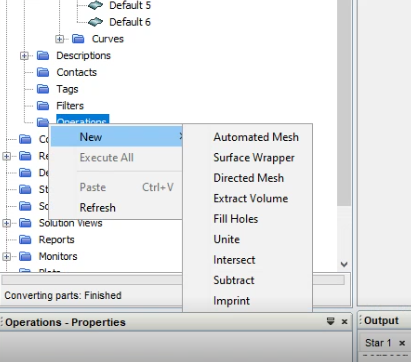Viewport: 411px width, 362px height.
Task: Expand the Descriptions node
Action: click(x=24, y=56)
